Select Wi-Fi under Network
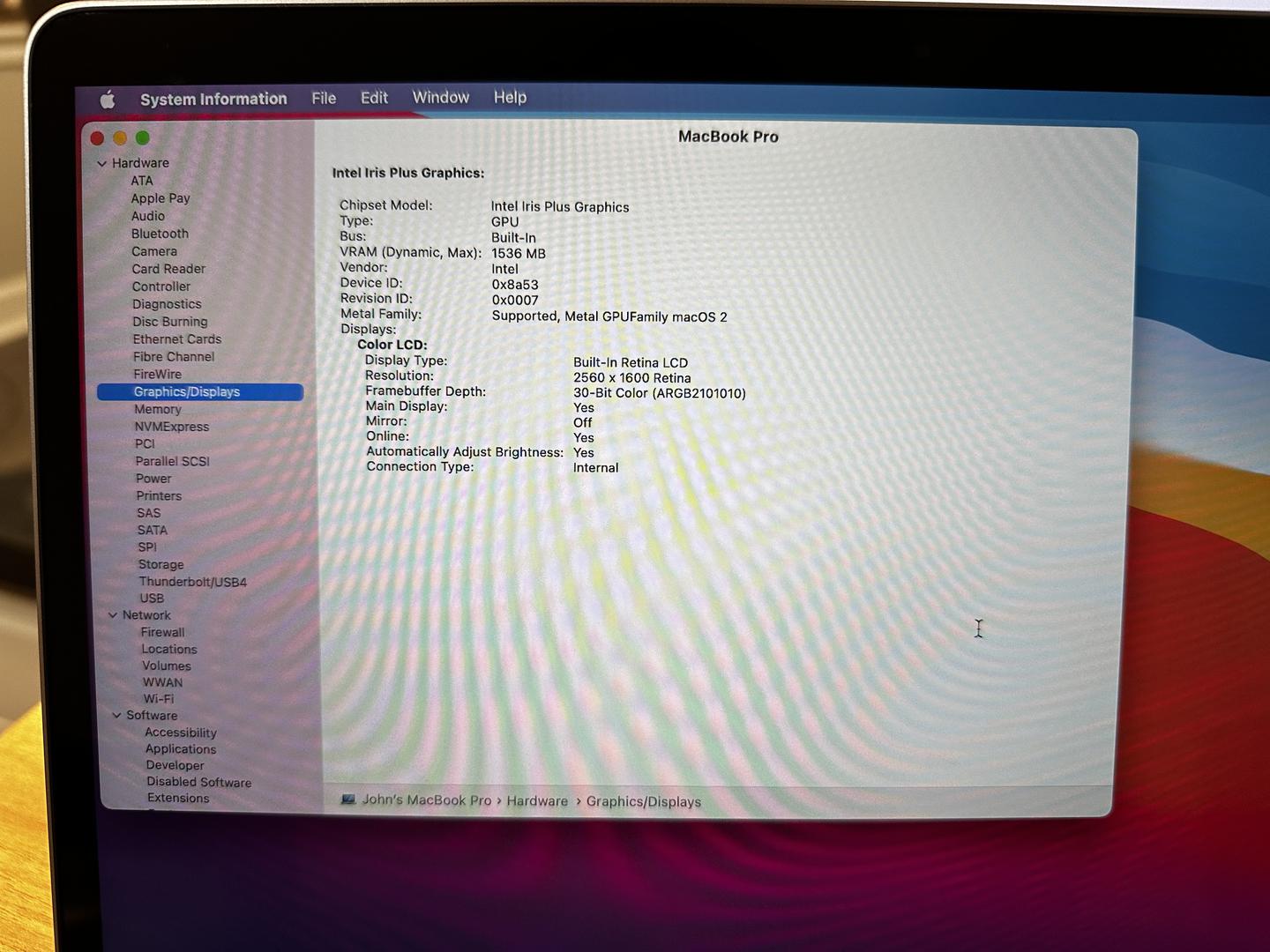 coord(159,698)
